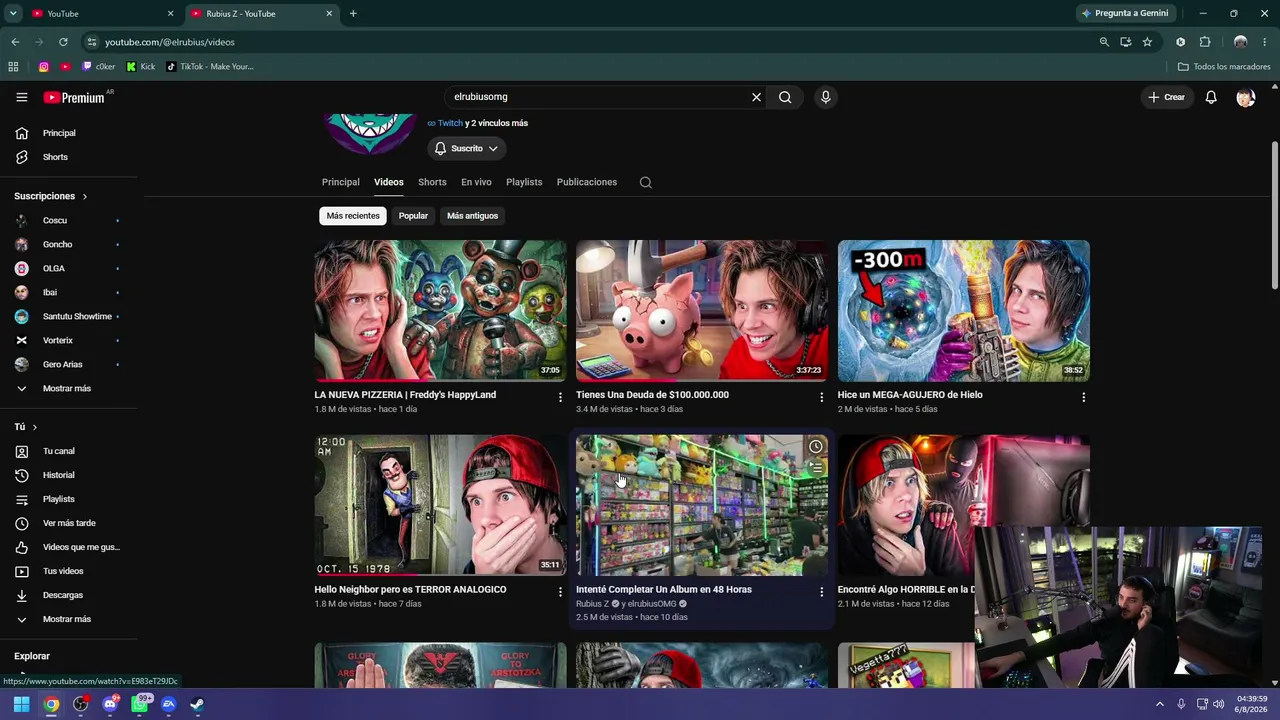Filter videos by Más recientes
This screenshot has height=720, width=1280.
point(353,216)
